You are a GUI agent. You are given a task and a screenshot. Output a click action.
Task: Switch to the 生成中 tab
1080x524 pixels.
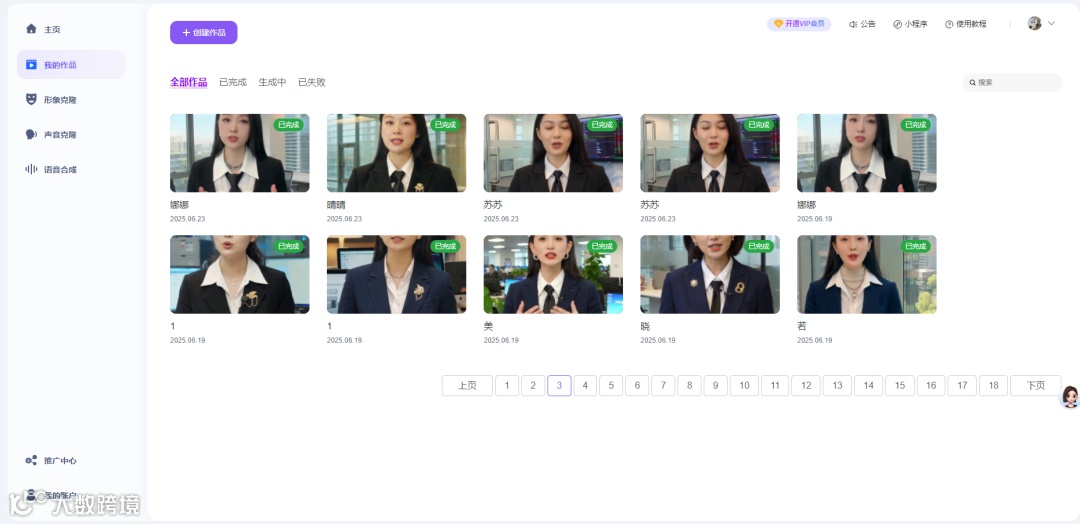click(272, 82)
